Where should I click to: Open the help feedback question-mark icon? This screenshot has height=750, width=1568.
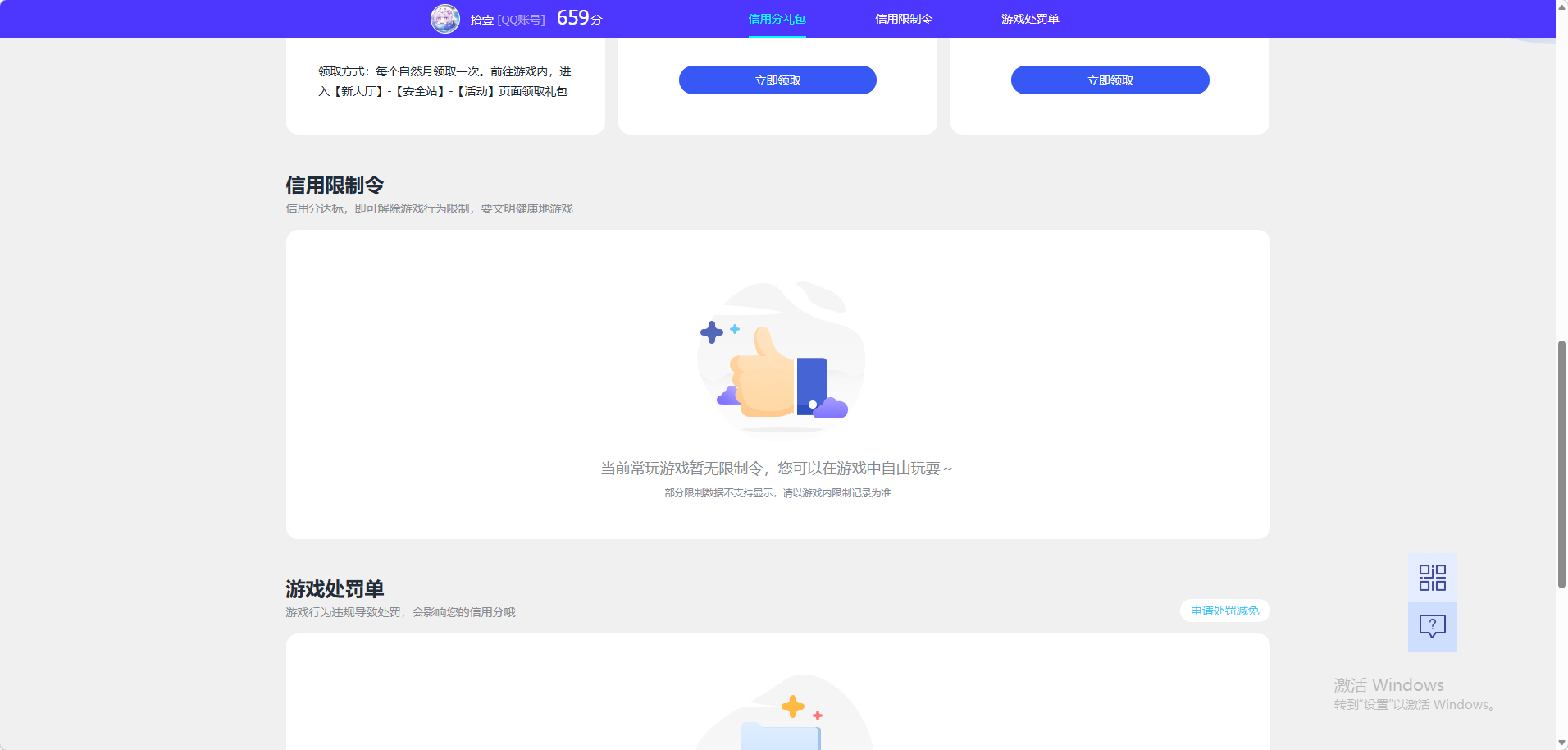coord(1431,627)
